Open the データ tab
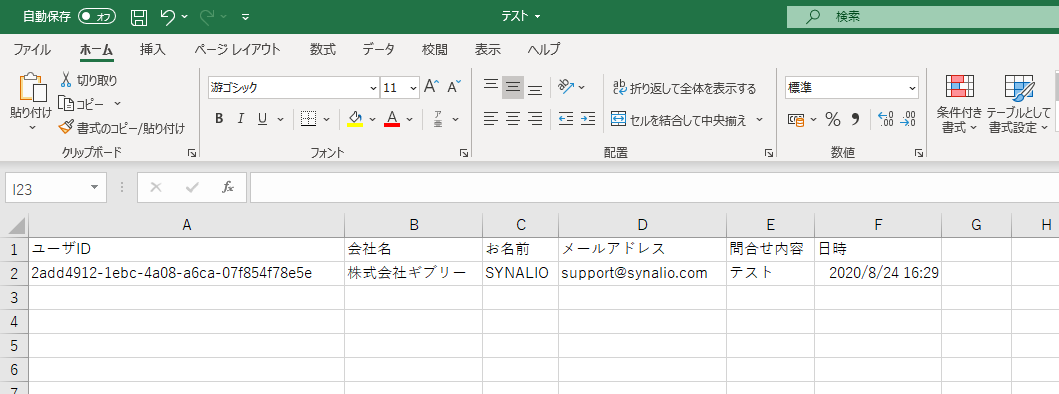This screenshot has width=1059, height=394. [x=378, y=49]
